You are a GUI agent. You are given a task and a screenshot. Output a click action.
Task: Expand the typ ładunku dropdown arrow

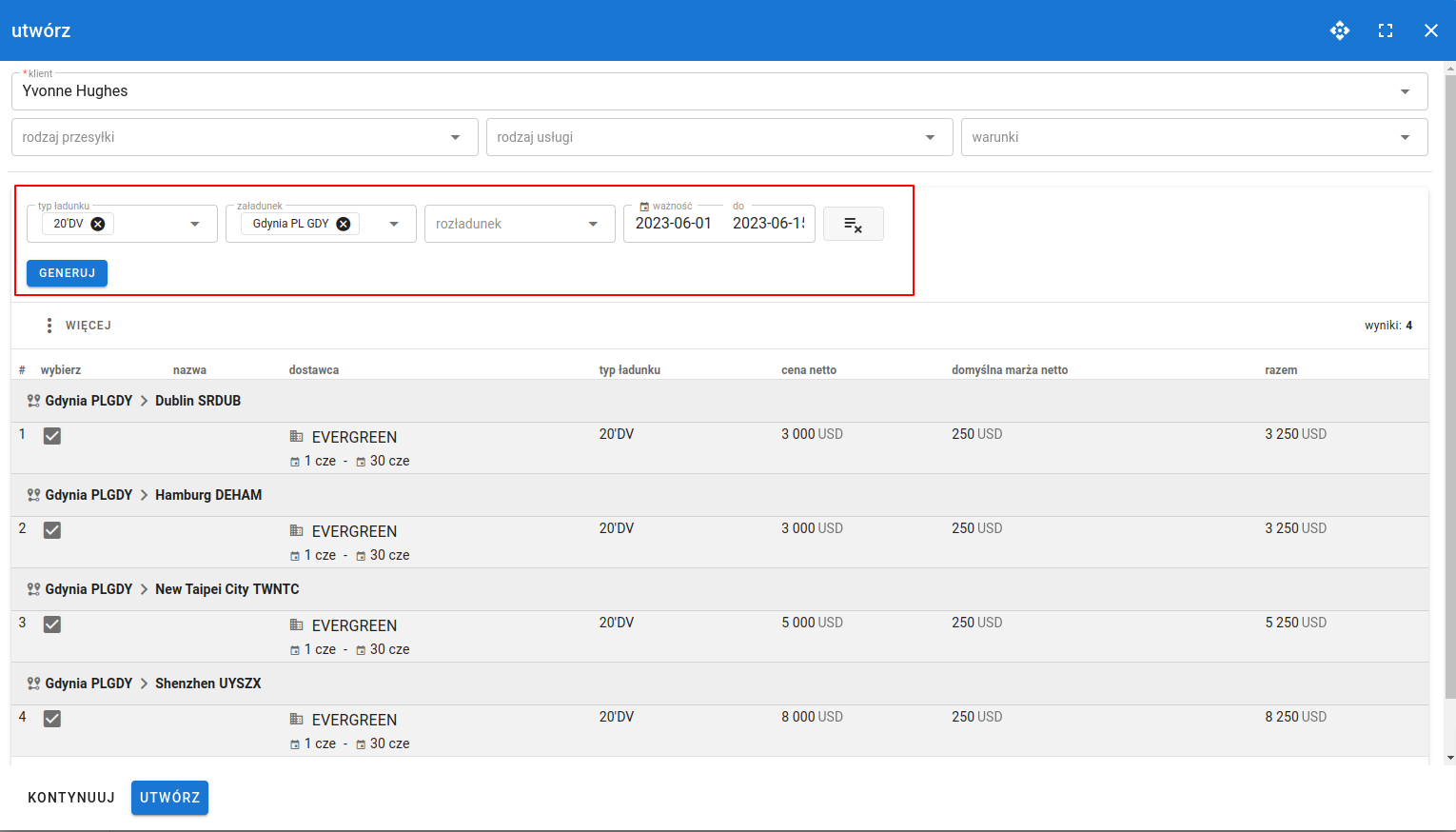click(195, 224)
